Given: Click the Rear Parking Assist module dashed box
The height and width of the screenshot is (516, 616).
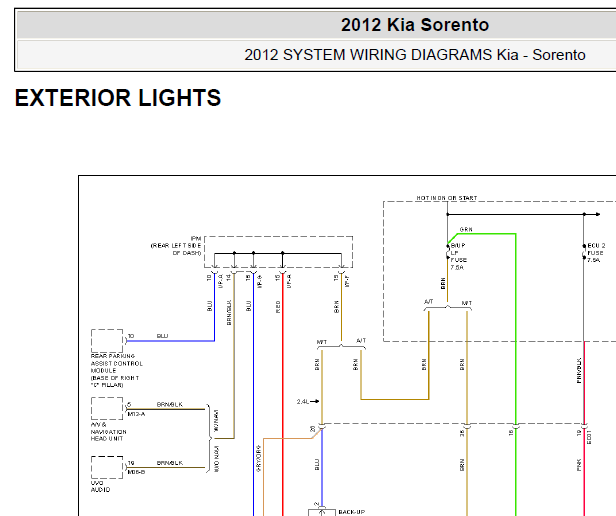Looking at the screenshot, I should tap(107, 341).
